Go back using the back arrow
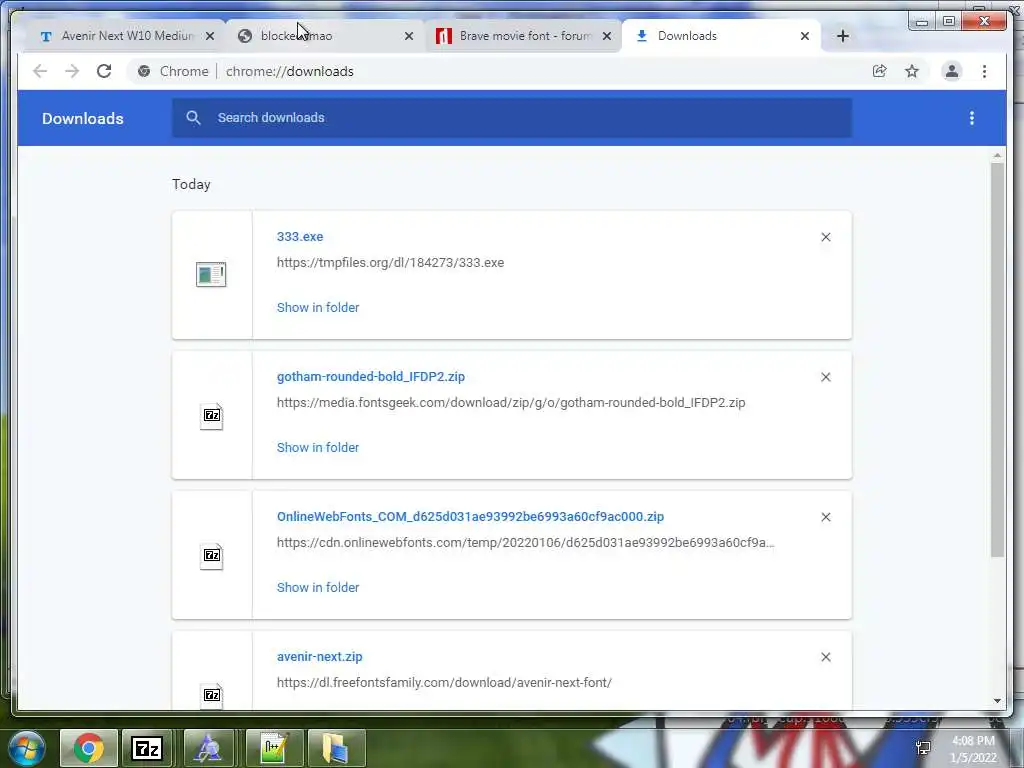Screen dimensions: 1024x768 point(40,71)
